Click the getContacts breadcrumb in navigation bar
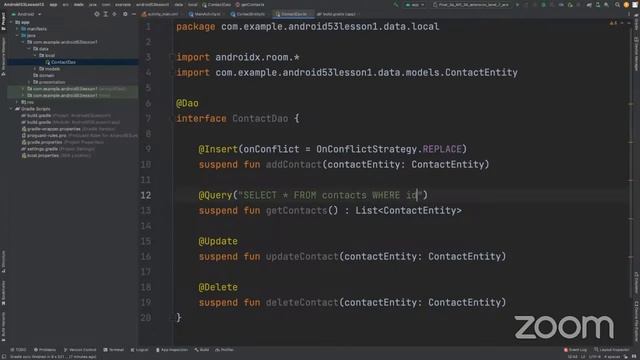This screenshot has width=640, height=360. (x=250, y=5)
